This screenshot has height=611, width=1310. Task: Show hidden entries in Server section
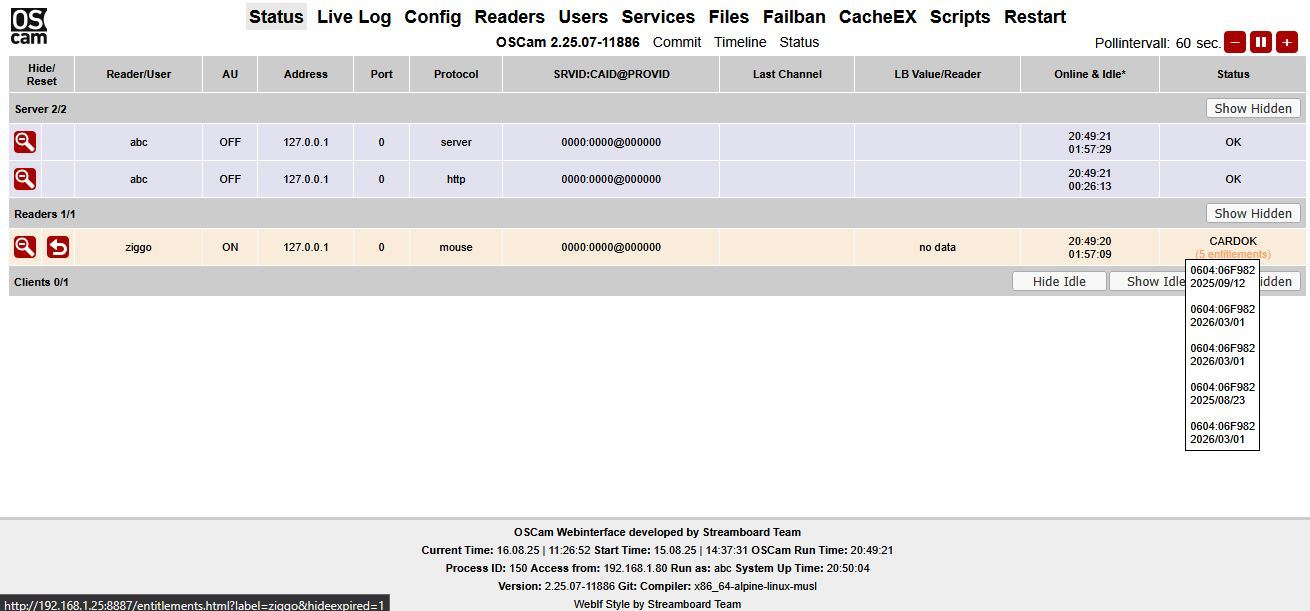(x=1253, y=108)
